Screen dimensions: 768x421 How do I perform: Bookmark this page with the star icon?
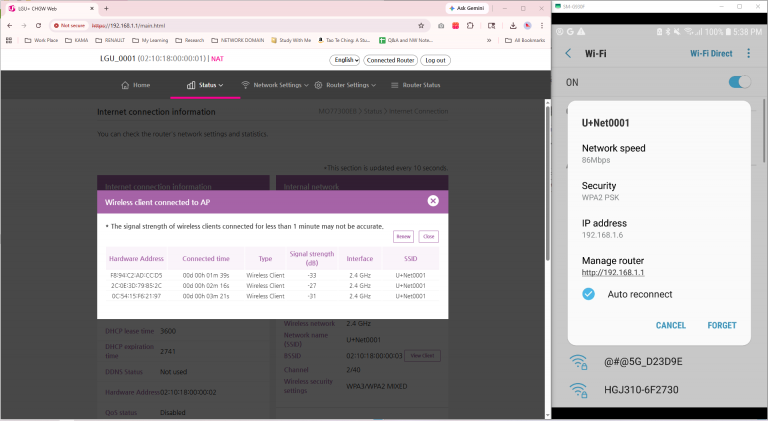click(x=421, y=25)
